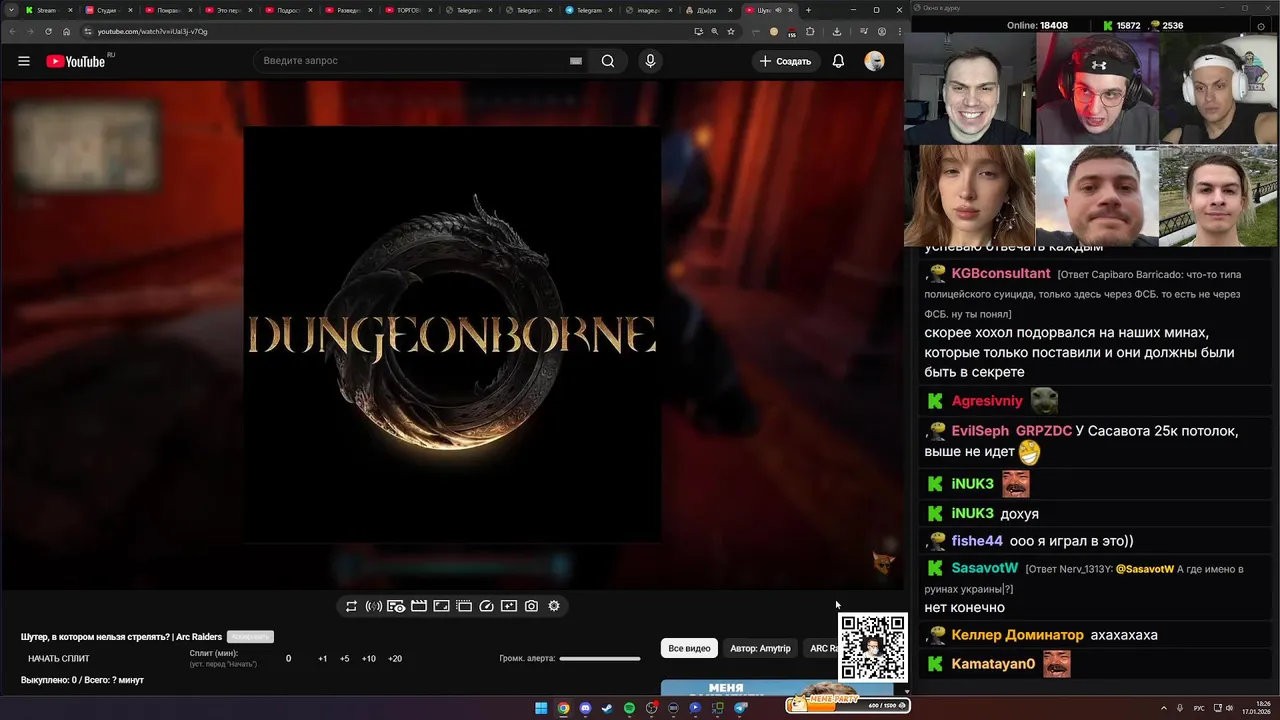Add +1 minute to split
Image resolution: width=1280 pixels, height=720 pixels.
[x=322, y=659]
